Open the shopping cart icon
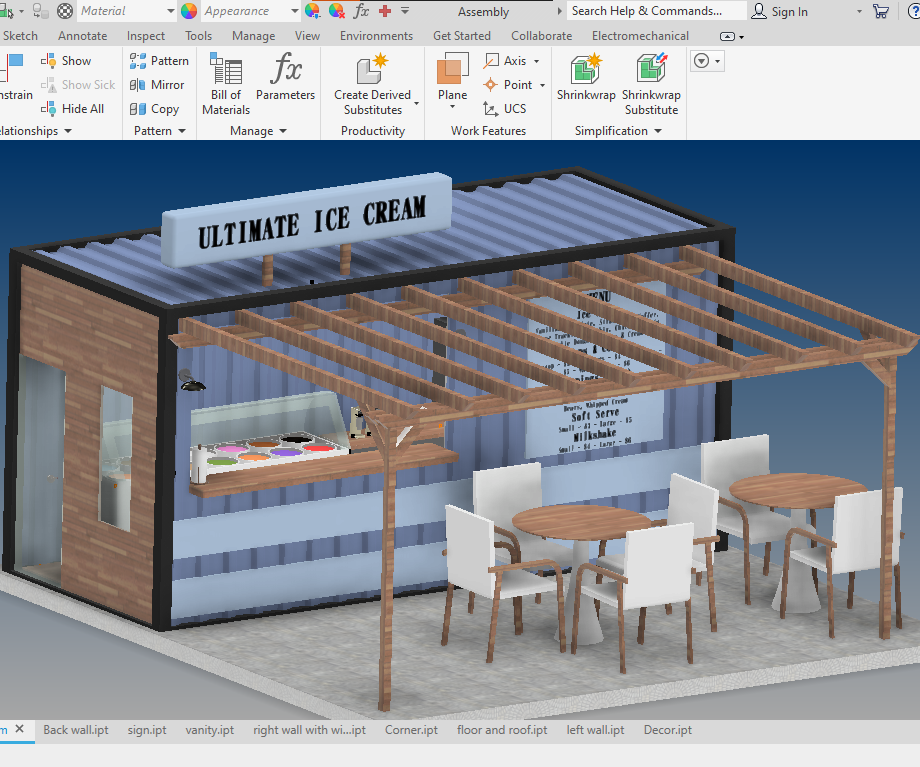The image size is (920, 767). [881, 11]
